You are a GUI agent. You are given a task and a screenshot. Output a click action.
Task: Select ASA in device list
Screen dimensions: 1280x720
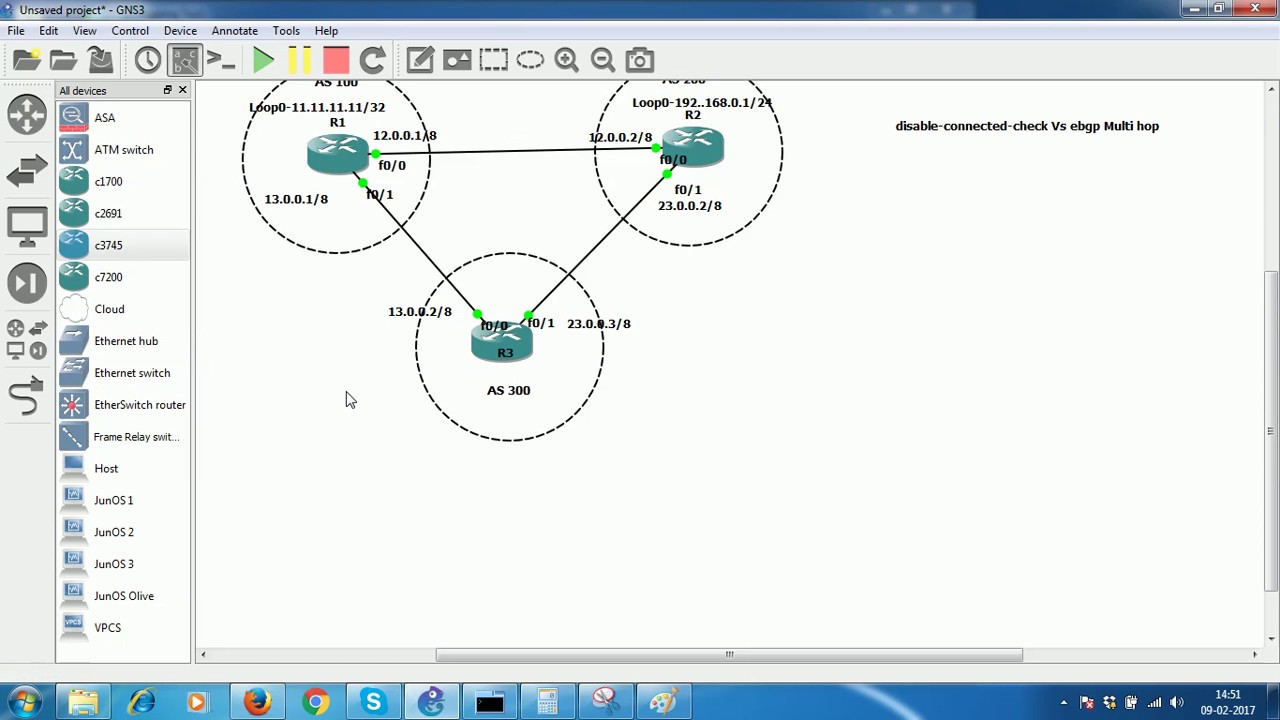[x=123, y=118]
